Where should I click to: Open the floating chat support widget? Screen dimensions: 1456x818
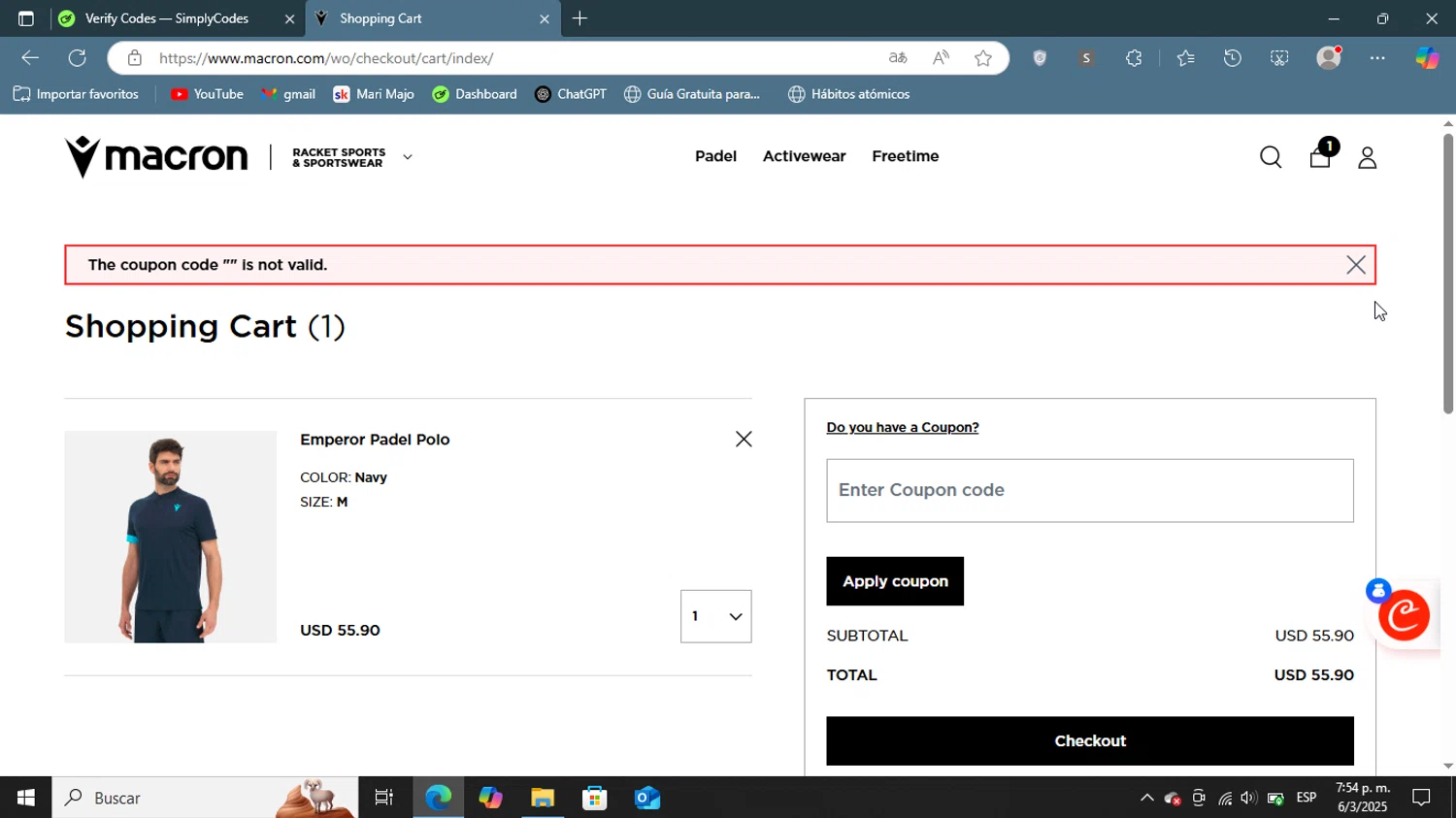(x=1404, y=614)
